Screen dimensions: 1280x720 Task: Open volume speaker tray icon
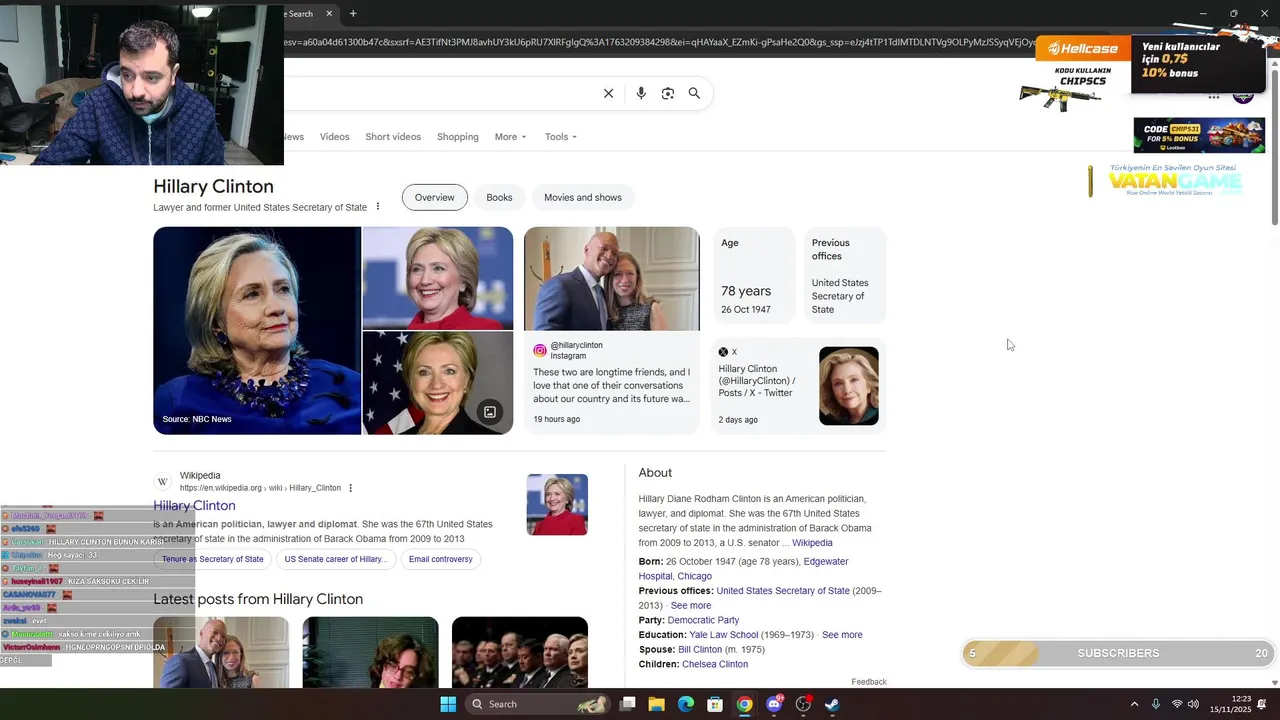pyautogui.click(x=1193, y=704)
